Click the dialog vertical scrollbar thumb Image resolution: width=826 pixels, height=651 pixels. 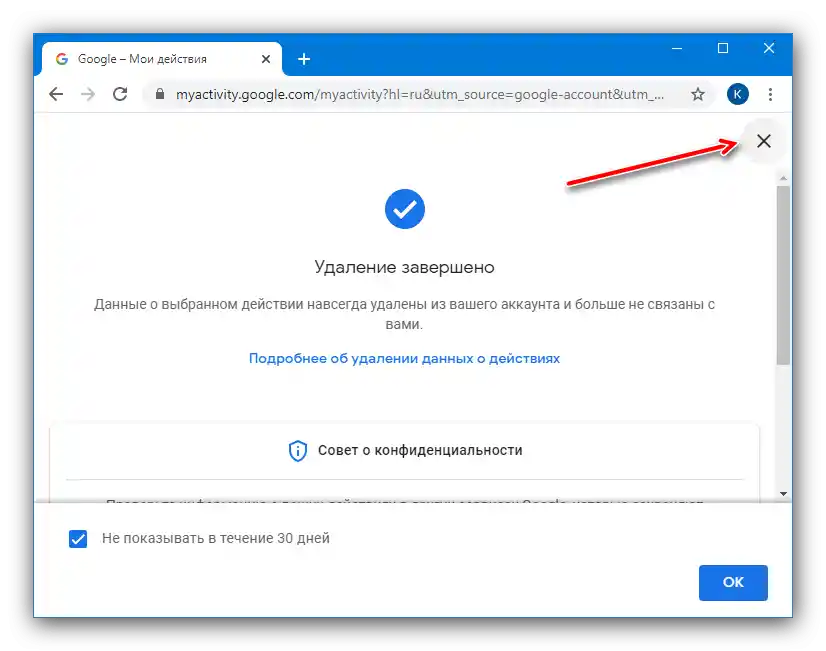click(783, 274)
